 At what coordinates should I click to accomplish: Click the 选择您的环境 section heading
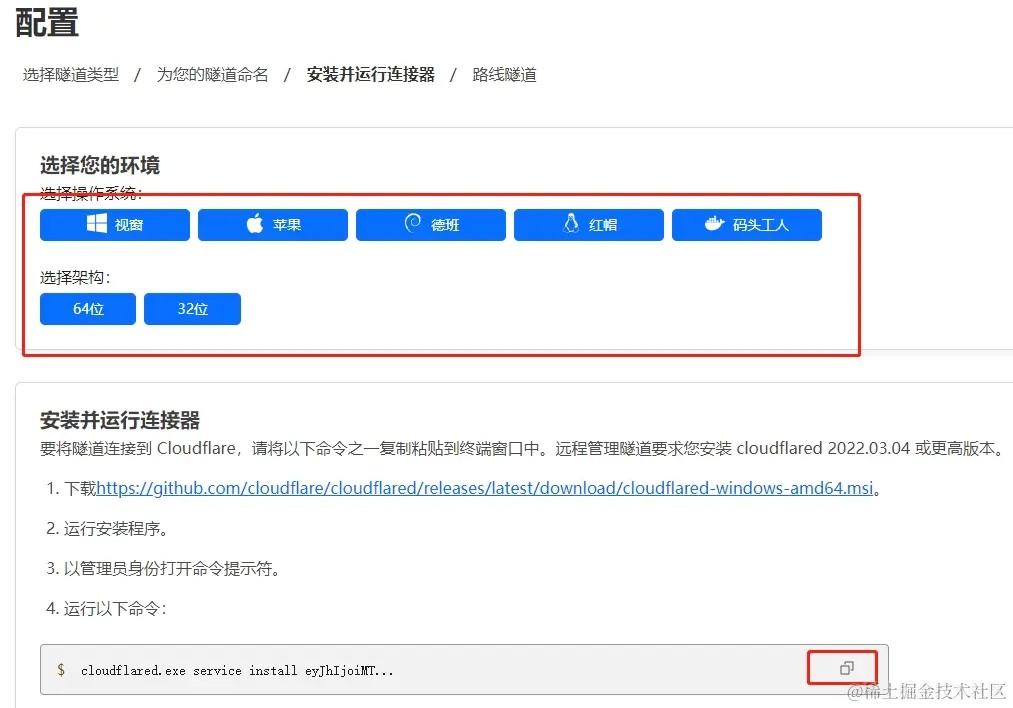(x=100, y=165)
